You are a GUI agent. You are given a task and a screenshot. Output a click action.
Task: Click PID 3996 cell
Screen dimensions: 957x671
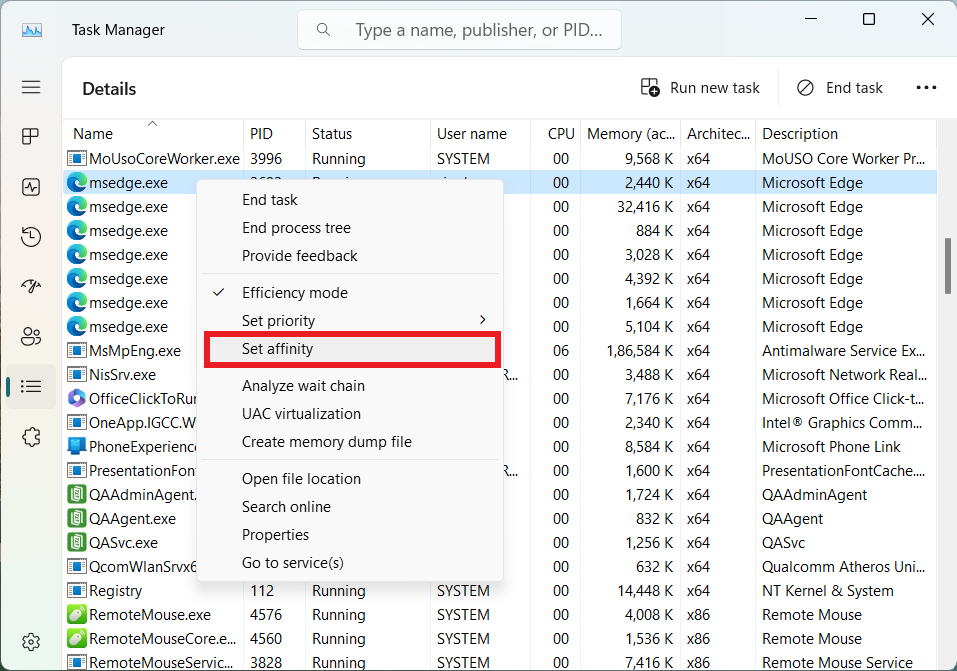[x=265, y=159]
